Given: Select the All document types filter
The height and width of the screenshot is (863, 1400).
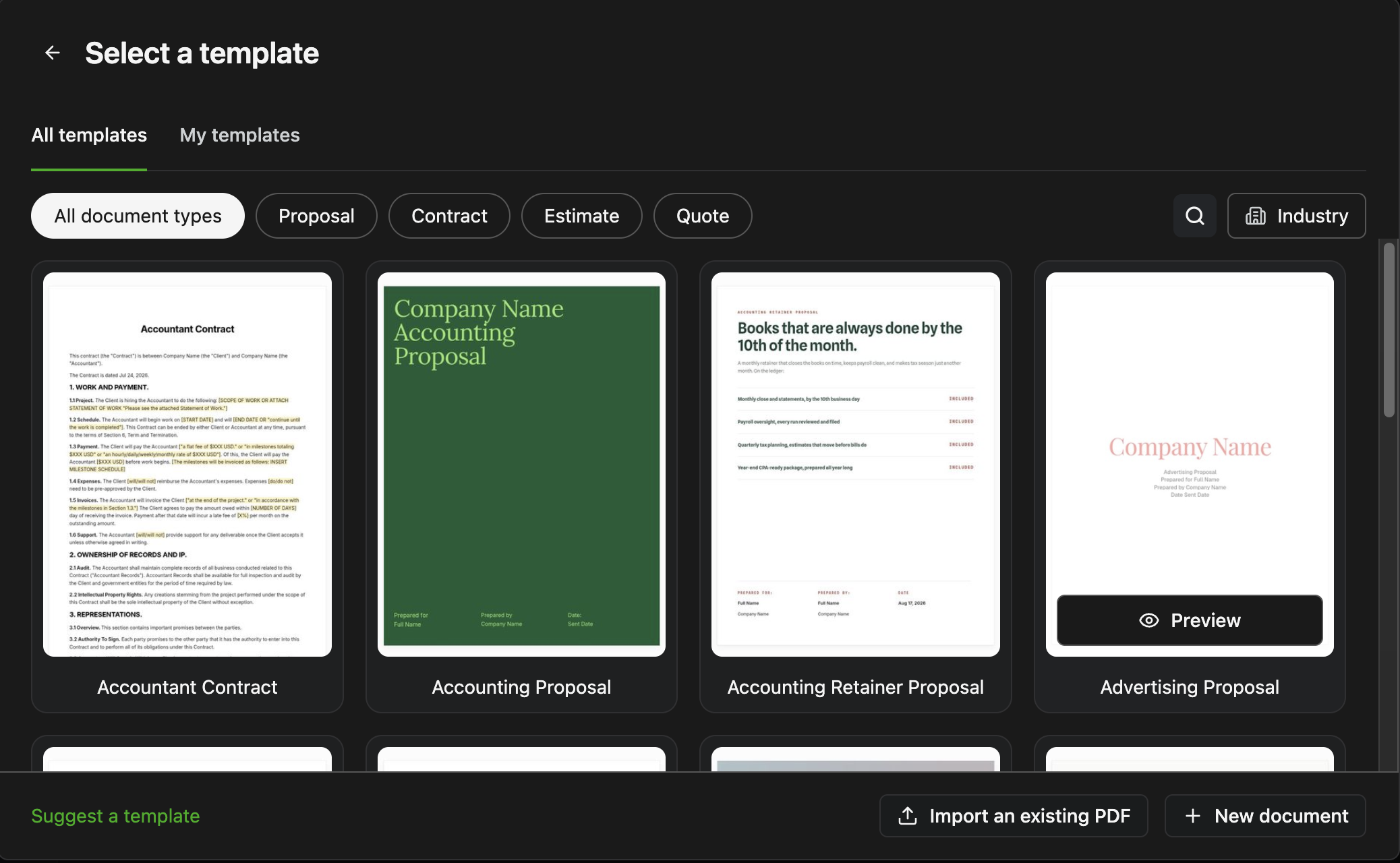Looking at the screenshot, I should click(138, 216).
